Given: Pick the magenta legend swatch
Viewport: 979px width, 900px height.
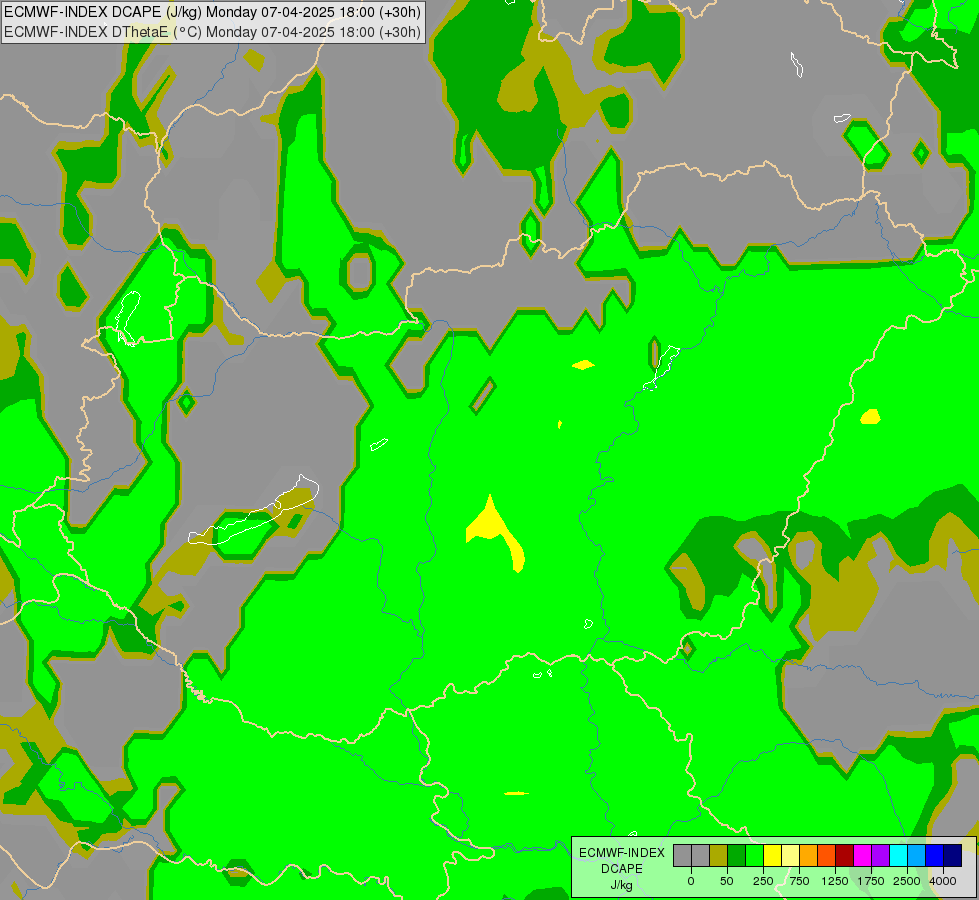Looking at the screenshot, I should pos(863,856).
